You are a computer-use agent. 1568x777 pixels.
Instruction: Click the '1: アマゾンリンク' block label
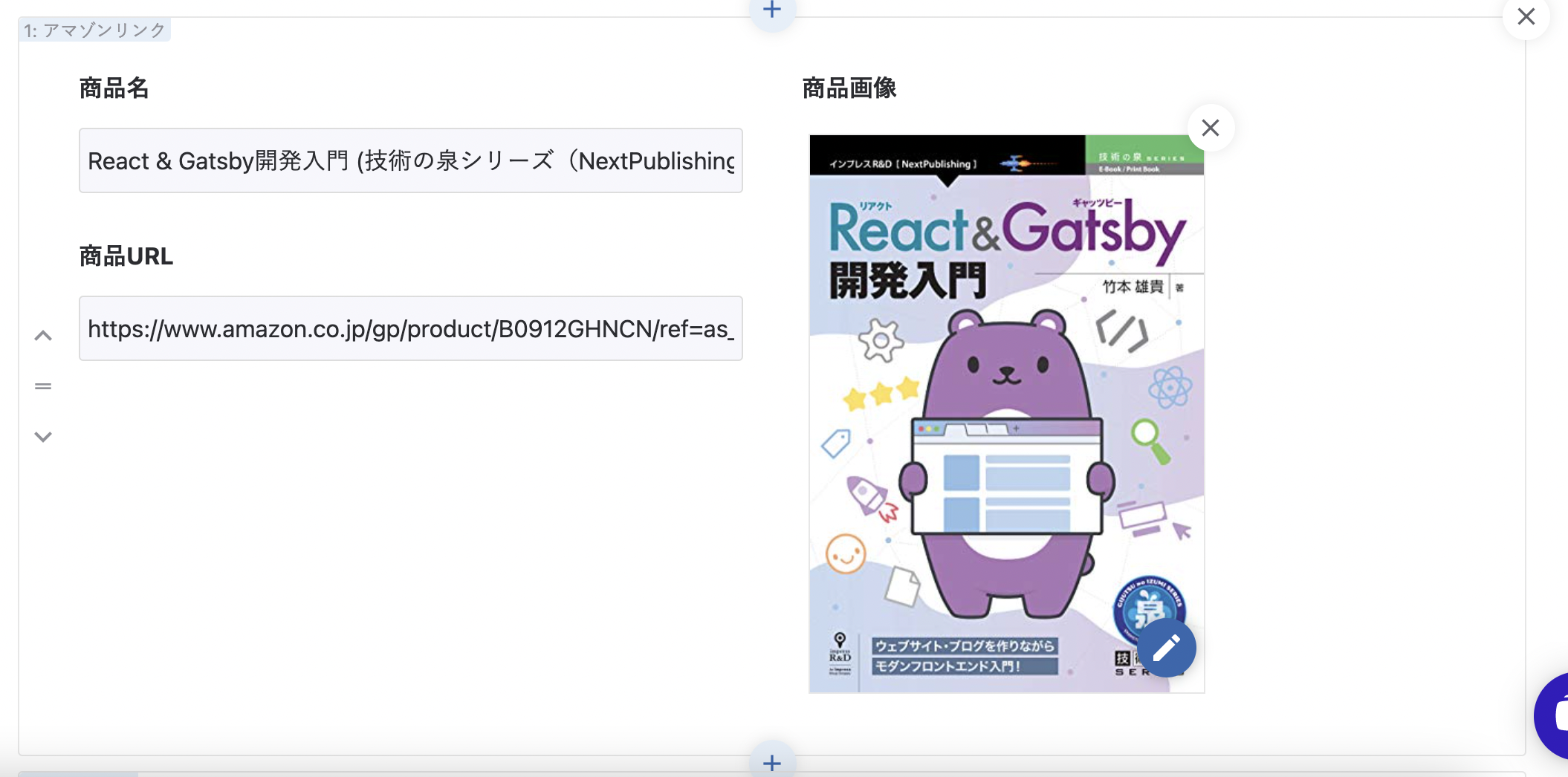click(x=94, y=30)
